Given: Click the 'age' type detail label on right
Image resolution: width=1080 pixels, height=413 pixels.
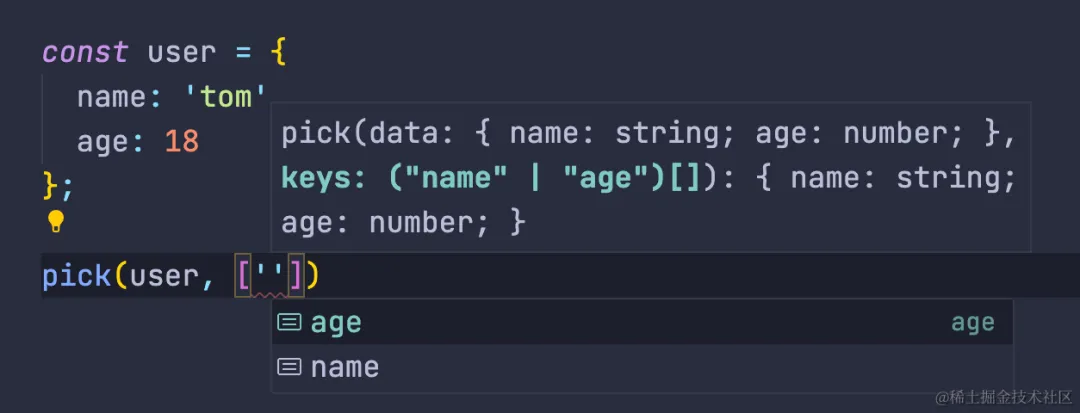Looking at the screenshot, I should tap(972, 323).
